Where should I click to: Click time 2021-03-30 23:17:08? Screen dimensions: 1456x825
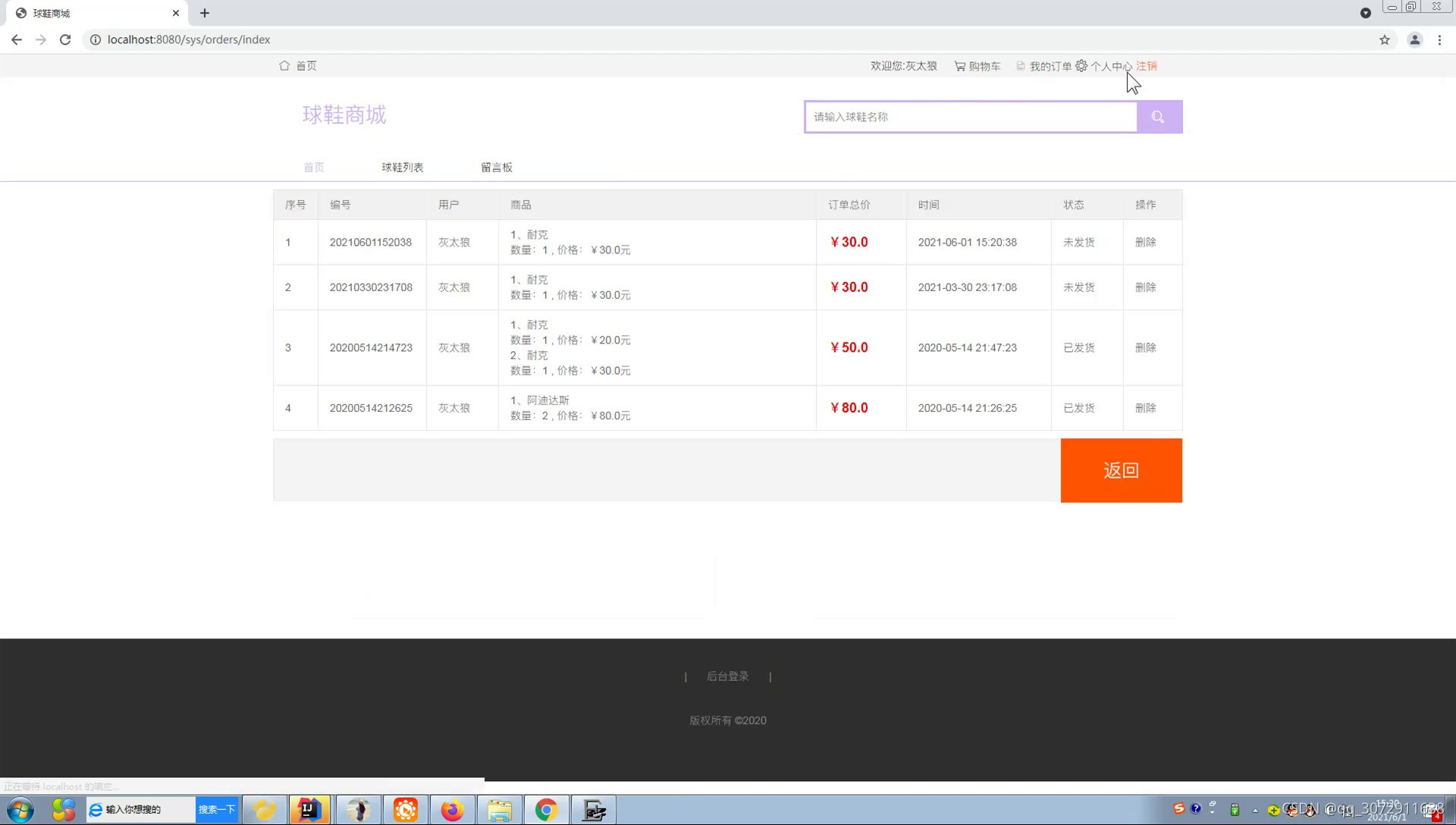(968, 287)
